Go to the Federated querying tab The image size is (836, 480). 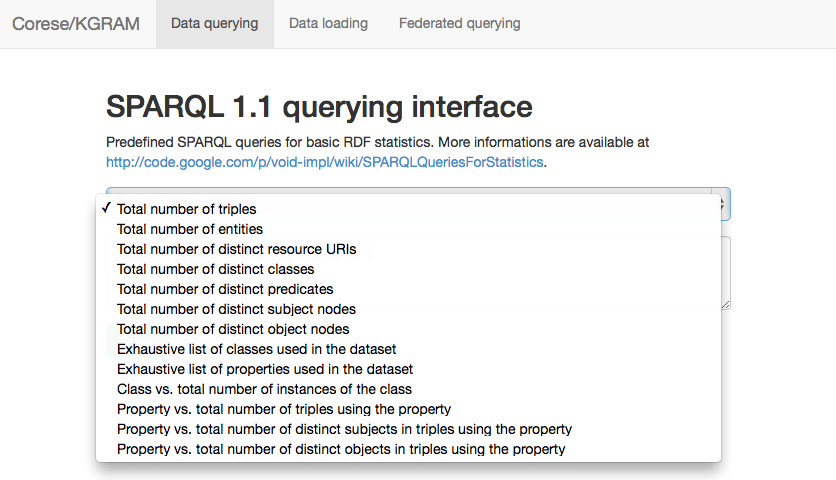460,24
